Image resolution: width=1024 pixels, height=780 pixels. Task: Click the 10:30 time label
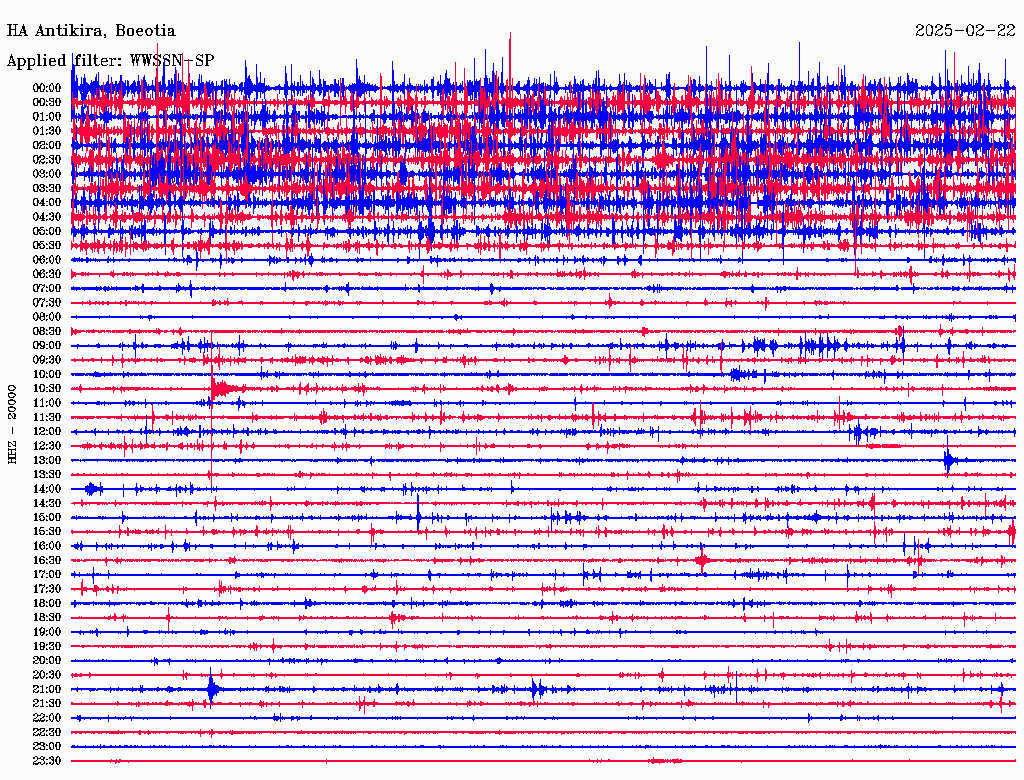click(47, 389)
